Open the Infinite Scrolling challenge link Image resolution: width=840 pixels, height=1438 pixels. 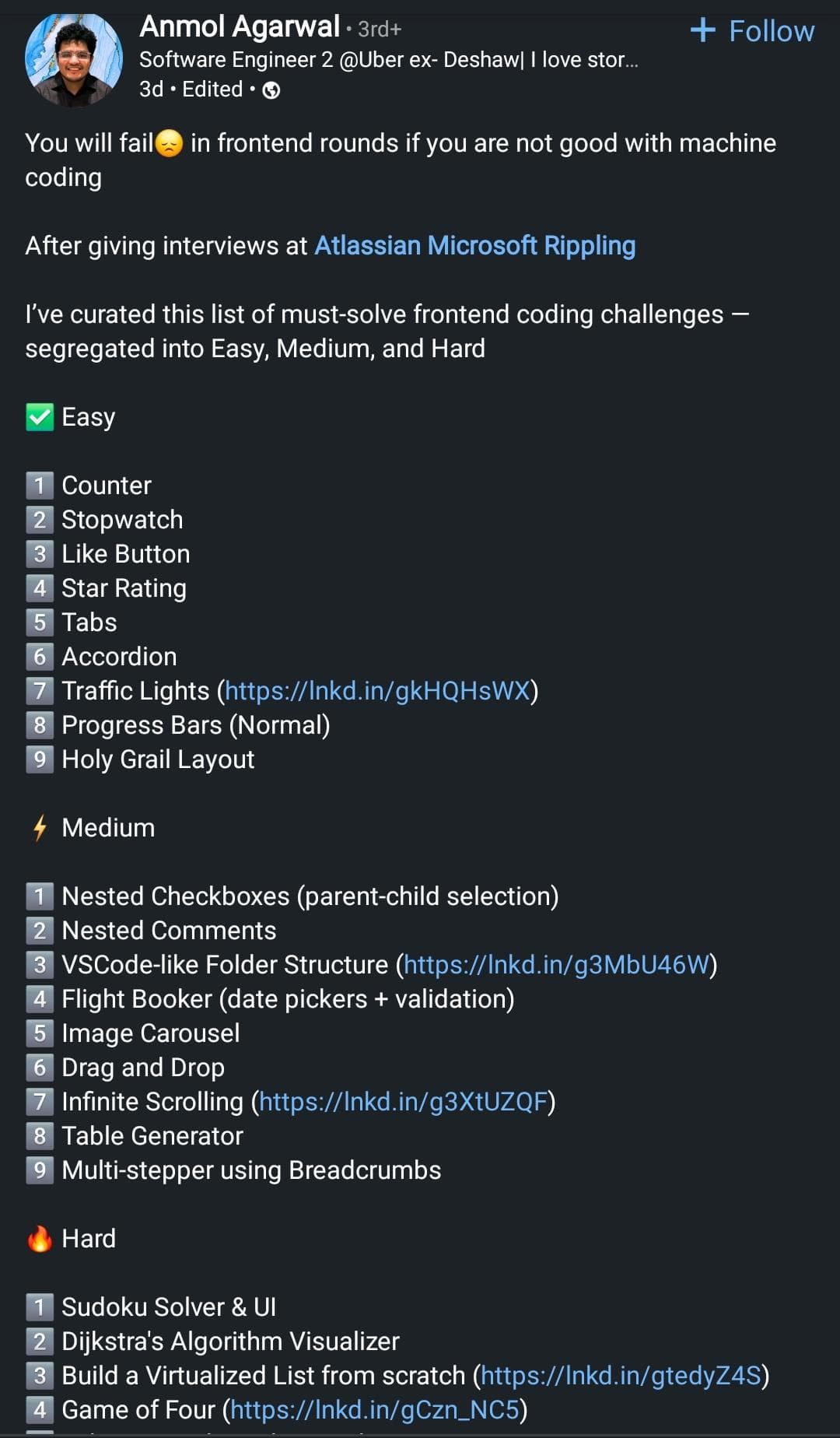(403, 1101)
